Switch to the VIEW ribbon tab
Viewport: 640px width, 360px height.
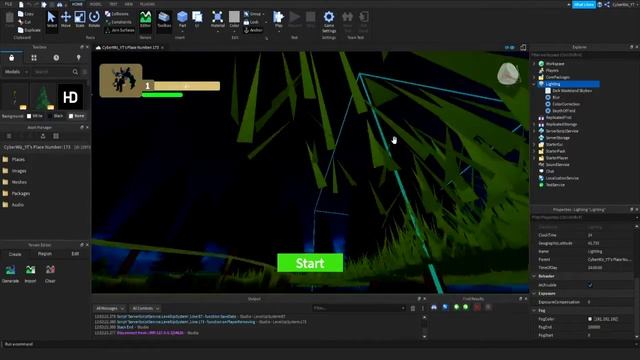pos(129,4)
